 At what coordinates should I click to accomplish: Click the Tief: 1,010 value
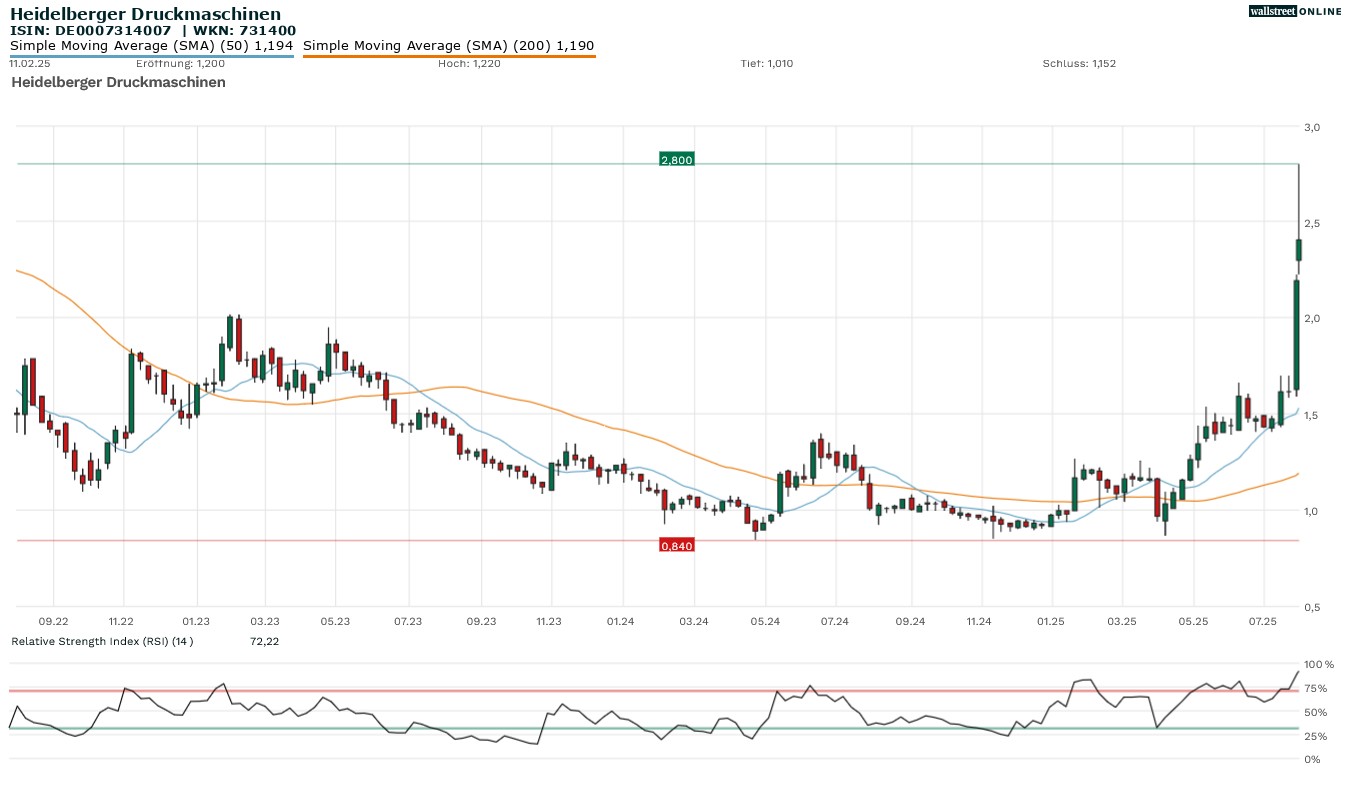767,63
